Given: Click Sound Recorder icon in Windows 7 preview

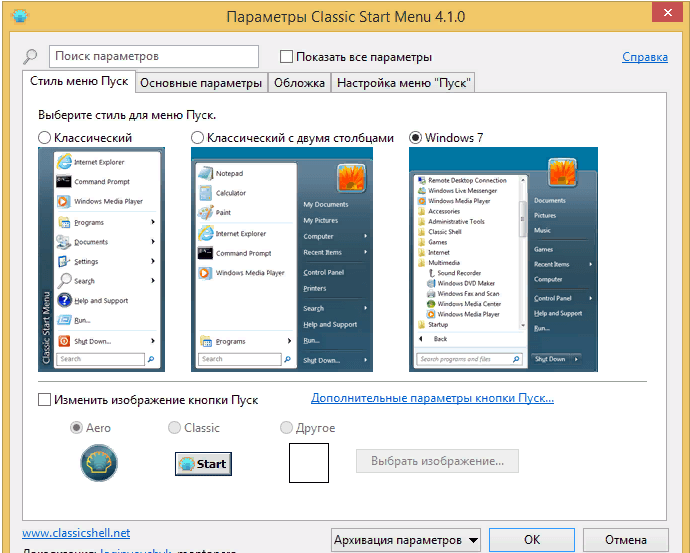Looking at the screenshot, I should pos(431,273).
